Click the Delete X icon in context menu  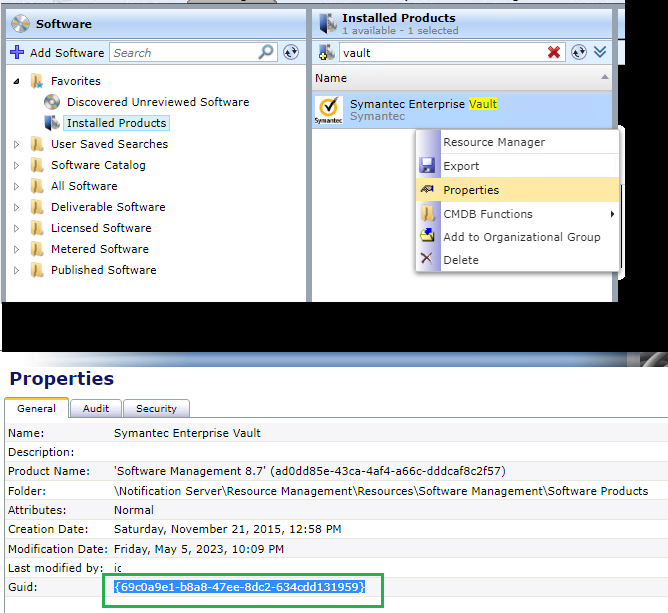point(426,259)
